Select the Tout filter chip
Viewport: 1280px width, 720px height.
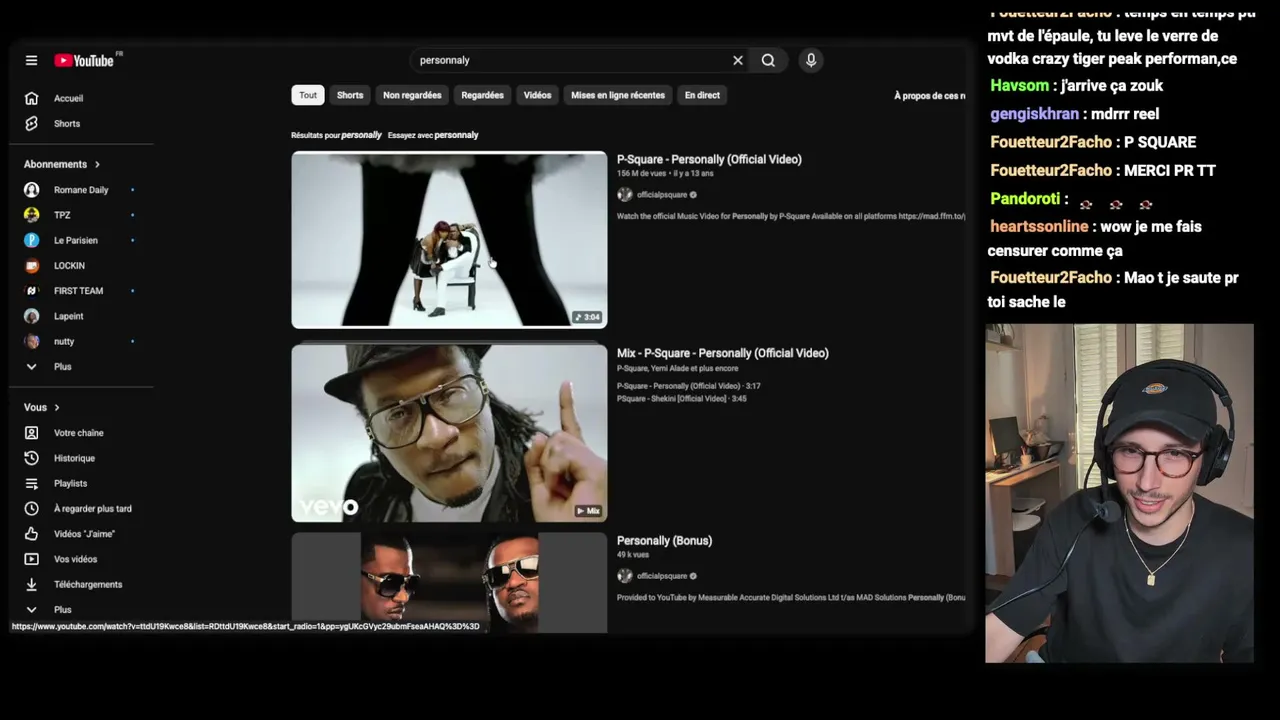click(308, 95)
